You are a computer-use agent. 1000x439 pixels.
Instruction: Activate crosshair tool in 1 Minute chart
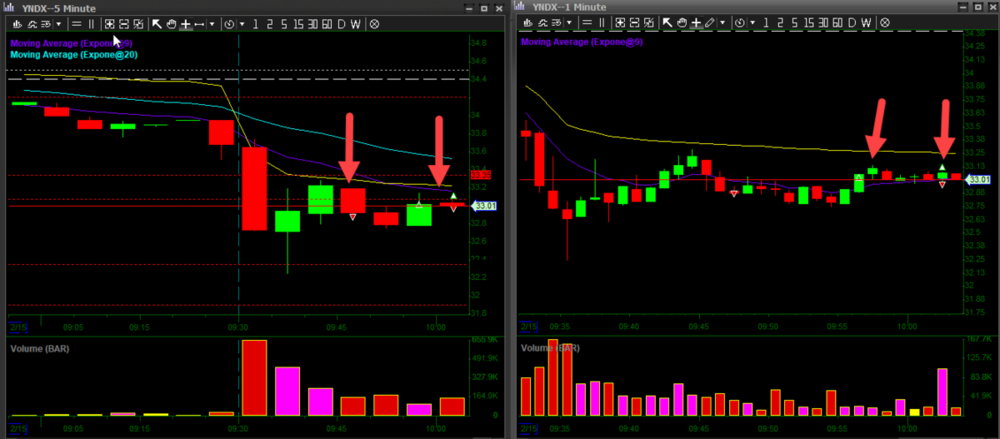(x=696, y=23)
